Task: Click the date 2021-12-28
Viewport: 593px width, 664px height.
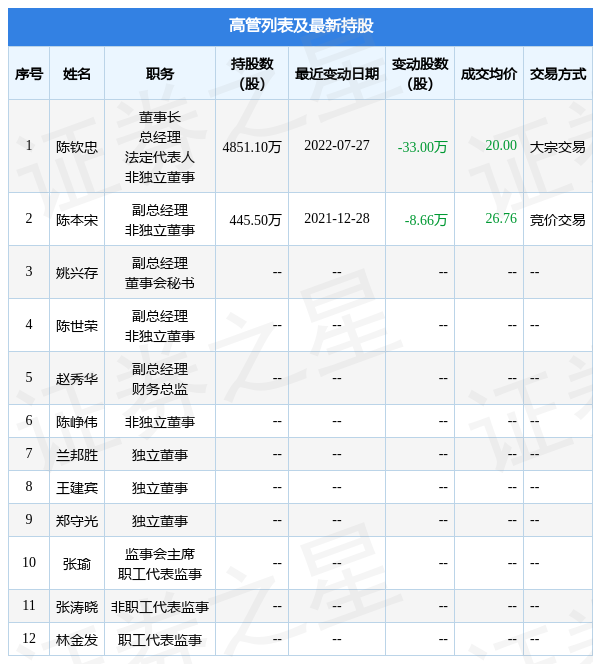Action: coord(337,218)
